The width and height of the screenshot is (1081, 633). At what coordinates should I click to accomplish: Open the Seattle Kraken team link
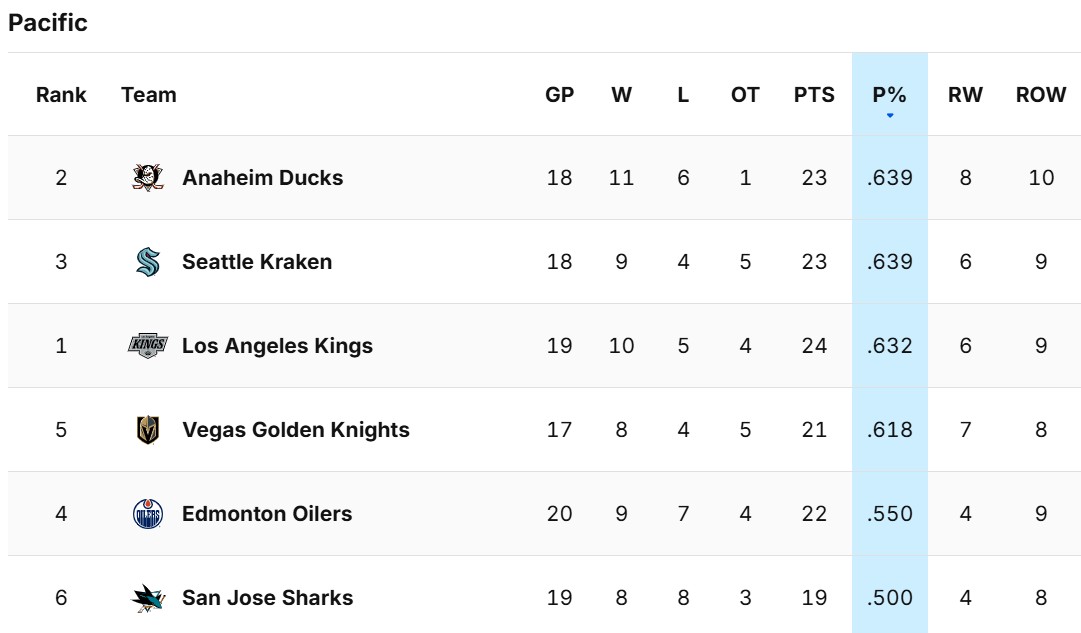tap(257, 262)
